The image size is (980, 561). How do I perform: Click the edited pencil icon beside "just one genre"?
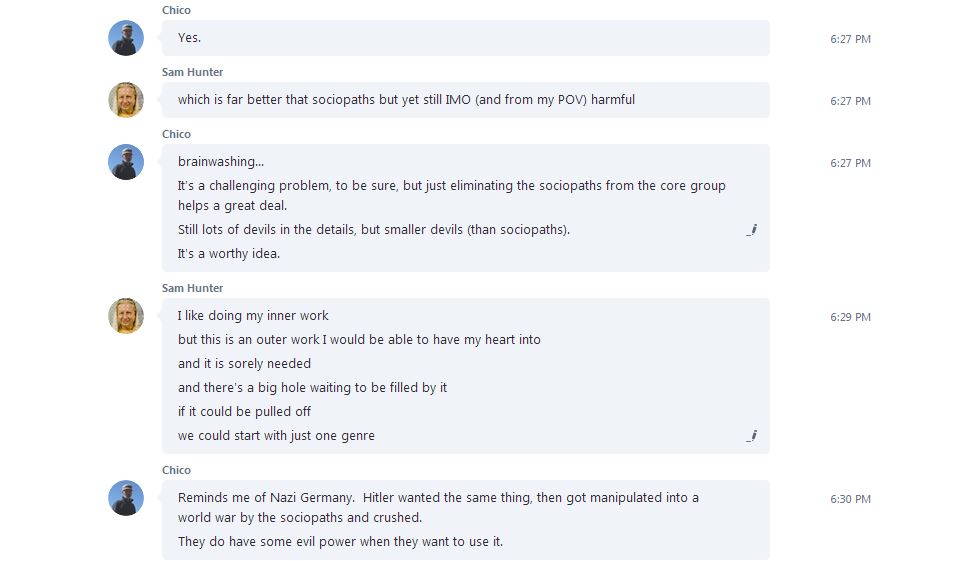(x=751, y=436)
